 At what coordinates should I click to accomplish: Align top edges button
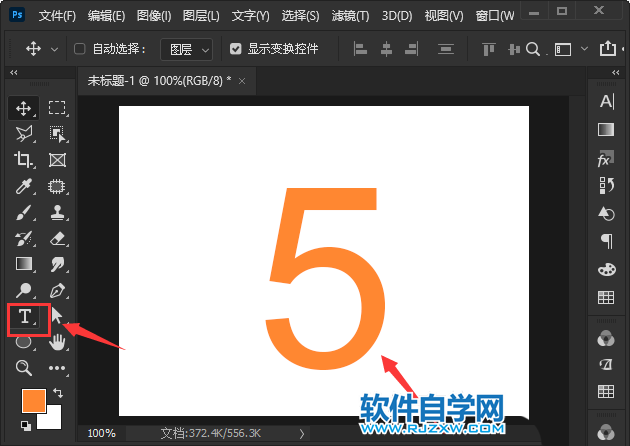[489, 49]
